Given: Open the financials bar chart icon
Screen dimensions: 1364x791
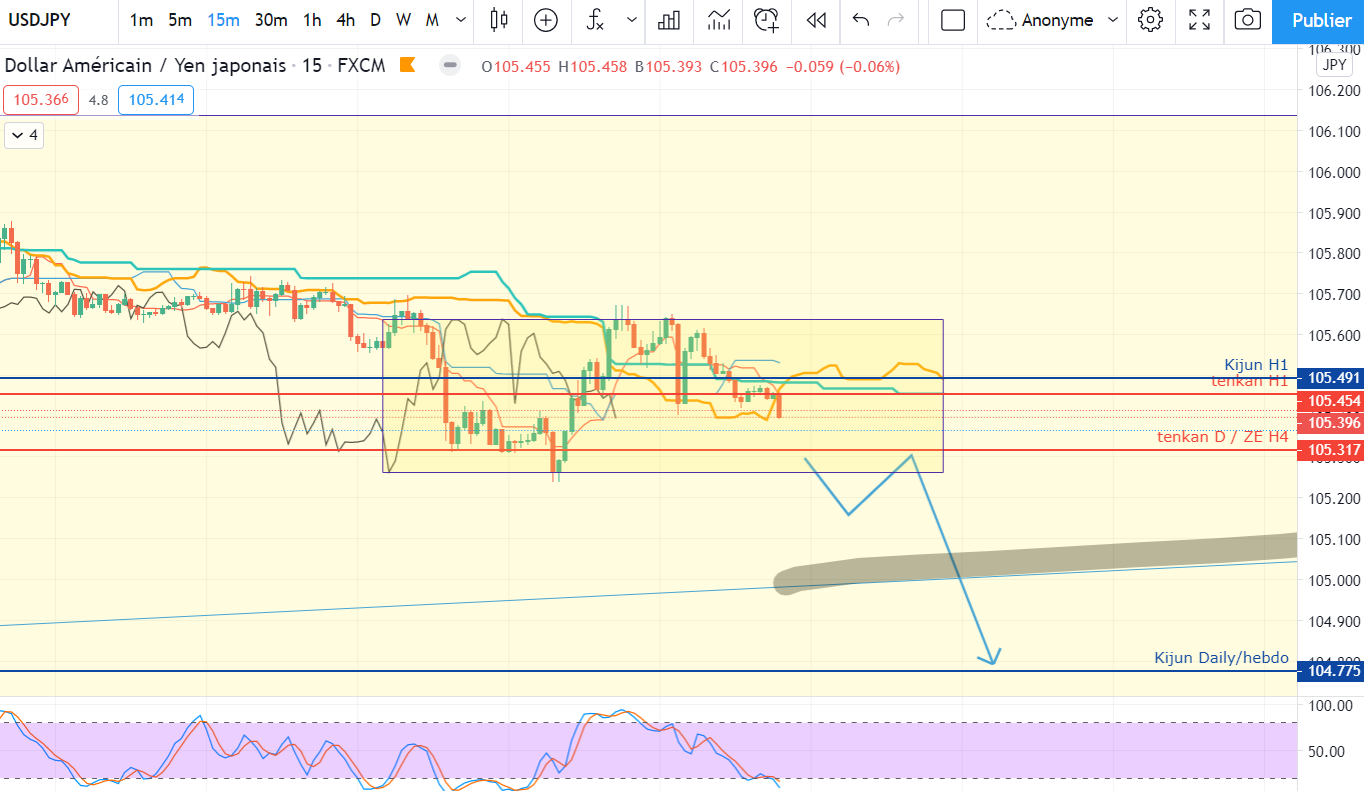Looking at the screenshot, I should pyautogui.click(x=669, y=20).
